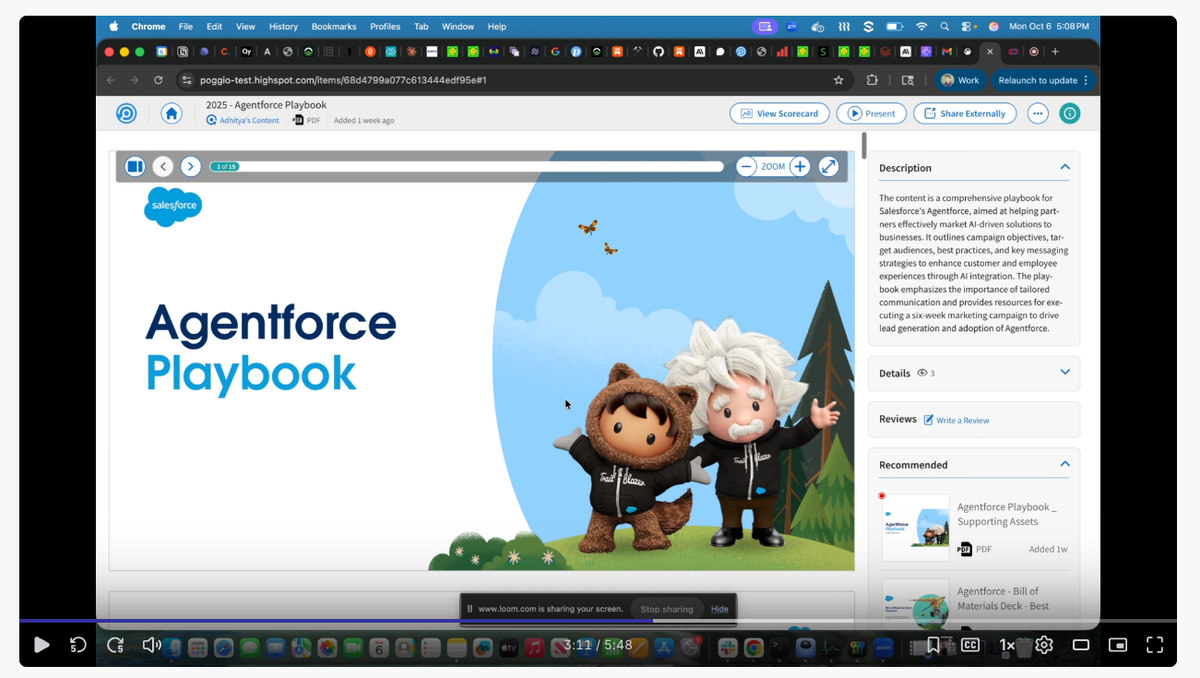Image resolution: width=1200 pixels, height=678 pixels.
Task: Toggle closed captions (CC)
Action: click(x=970, y=645)
